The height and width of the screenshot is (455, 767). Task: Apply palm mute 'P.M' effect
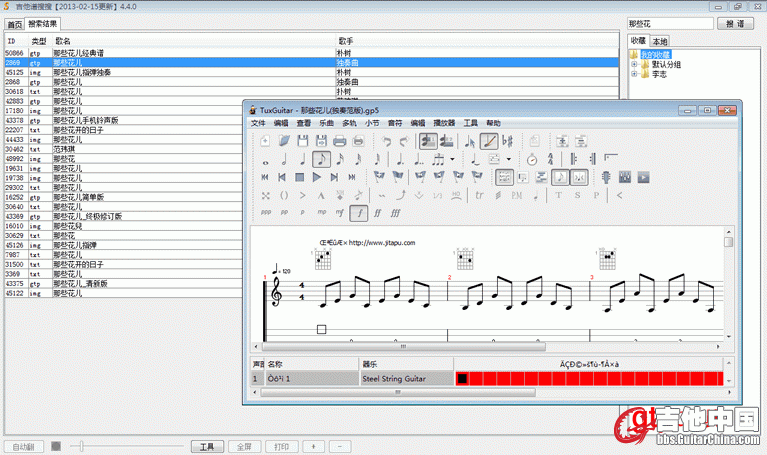tap(517, 195)
